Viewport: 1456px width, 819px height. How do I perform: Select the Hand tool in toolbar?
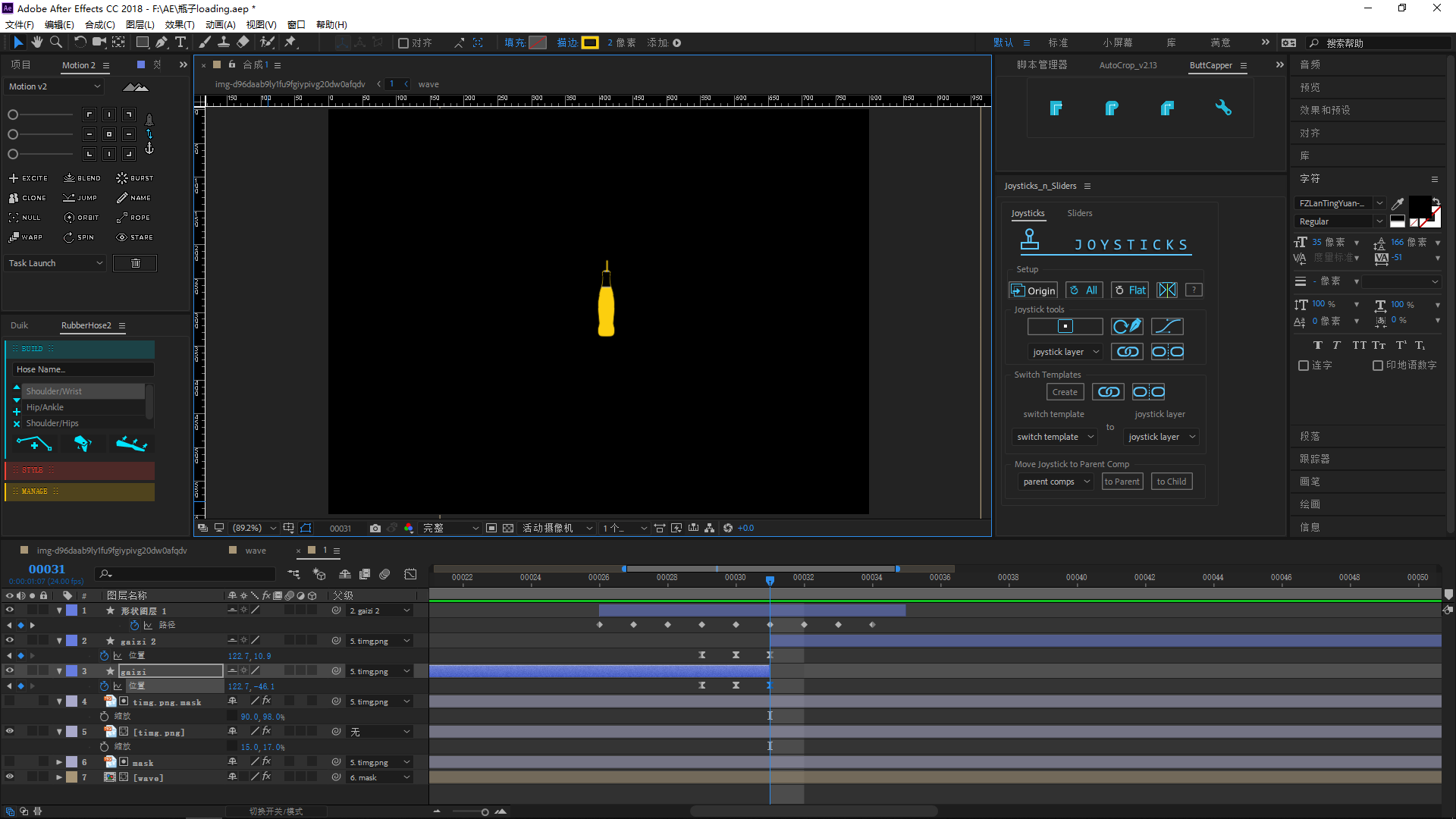pos(36,42)
